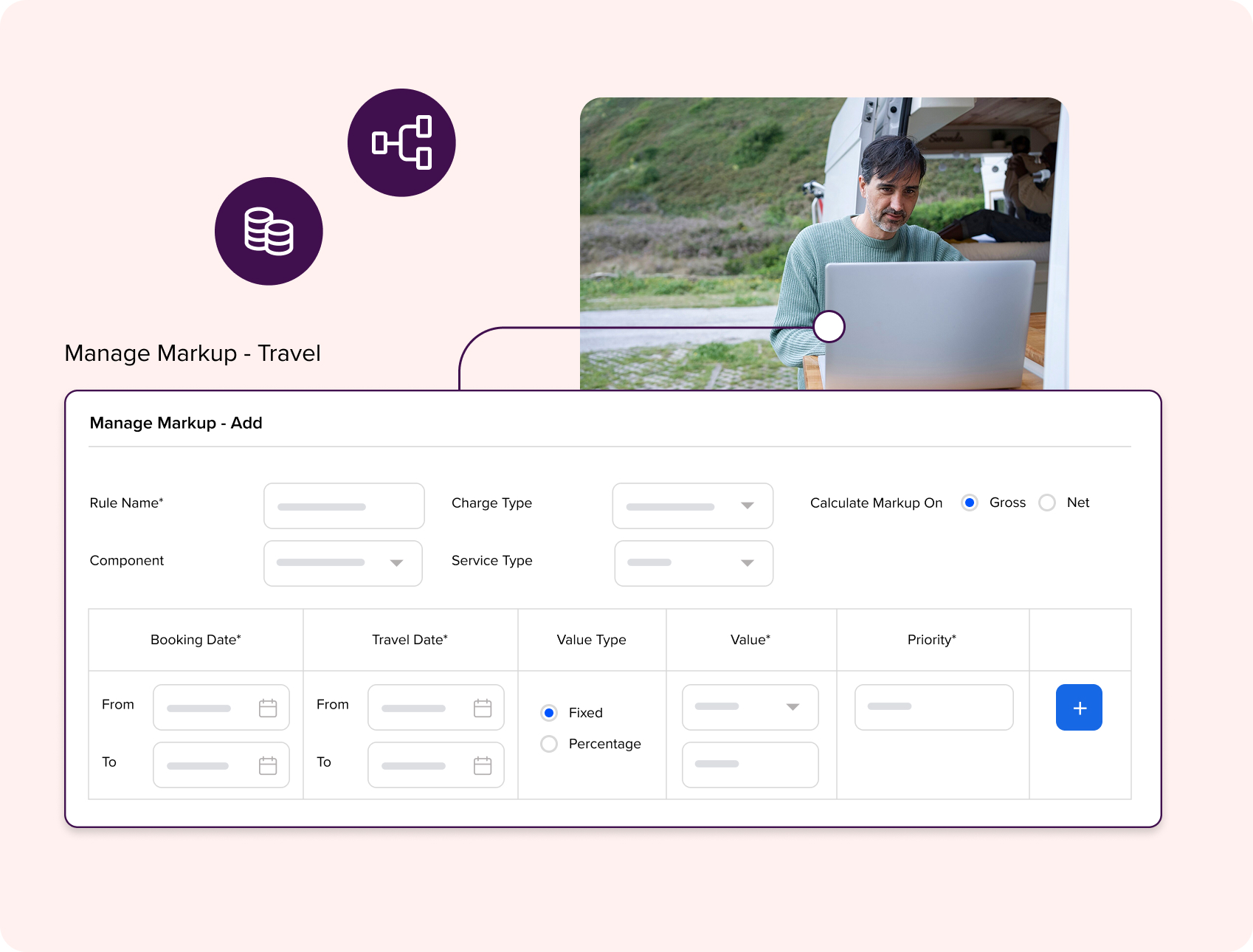Image resolution: width=1253 pixels, height=952 pixels.
Task: Click the Booking Date To date field
Action: click(x=221, y=765)
